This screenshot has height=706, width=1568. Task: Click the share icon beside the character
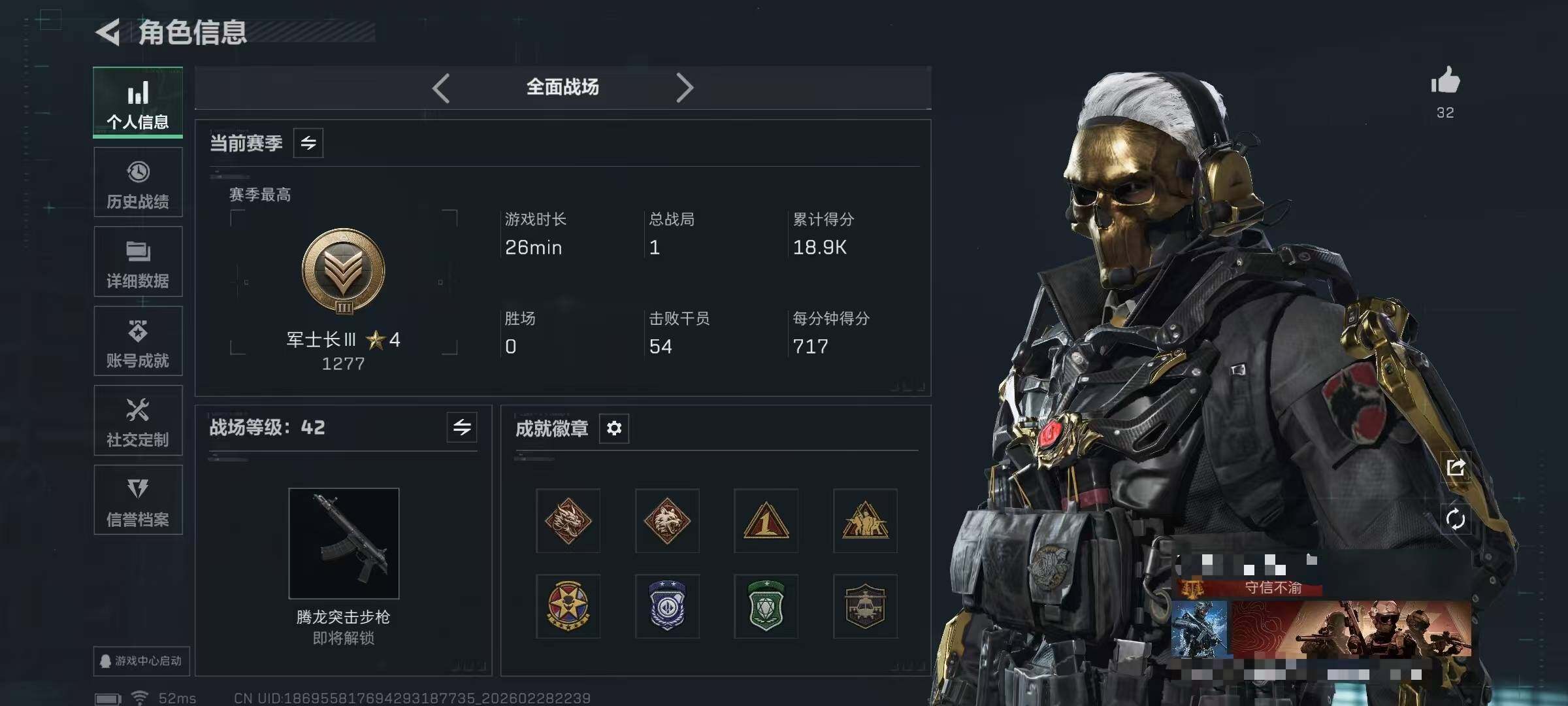[1456, 467]
